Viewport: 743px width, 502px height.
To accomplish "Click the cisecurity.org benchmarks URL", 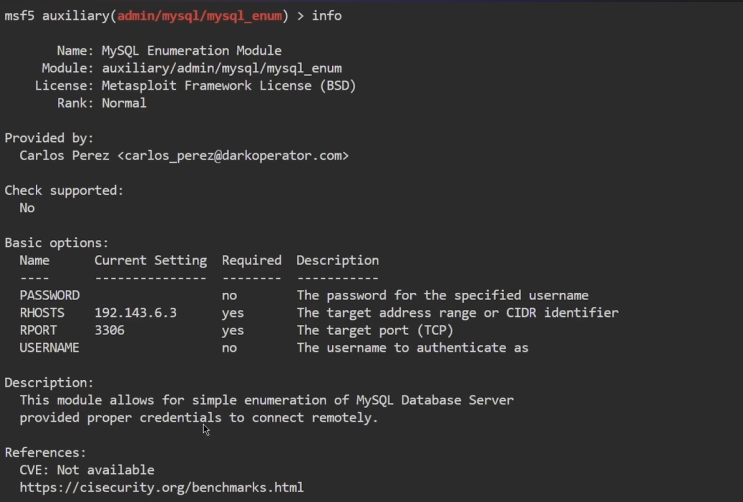I will click(161, 487).
